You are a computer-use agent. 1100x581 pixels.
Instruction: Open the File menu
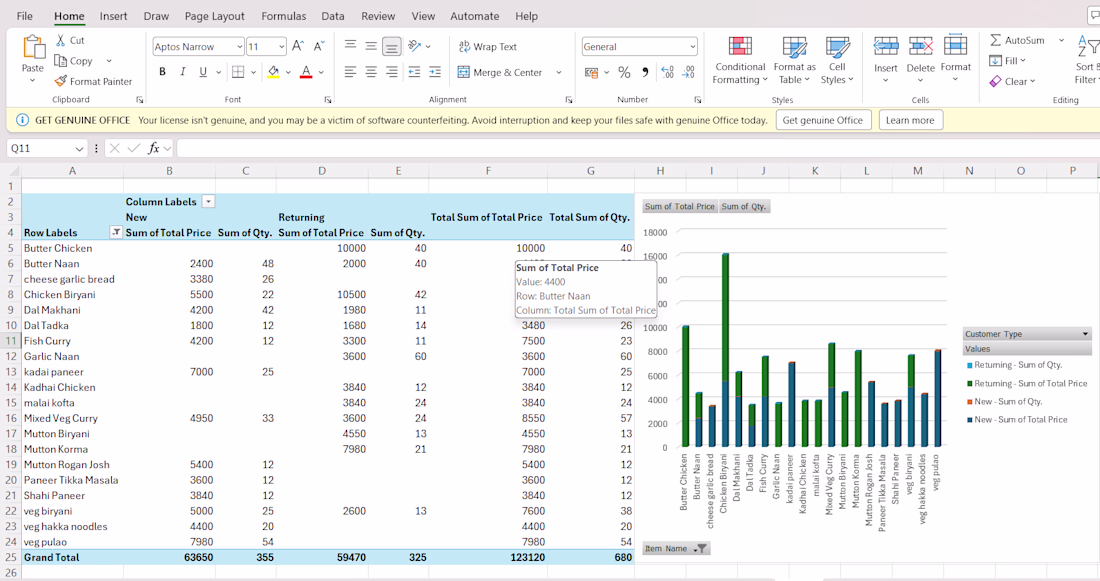pyautogui.click(x=25, y=16)
